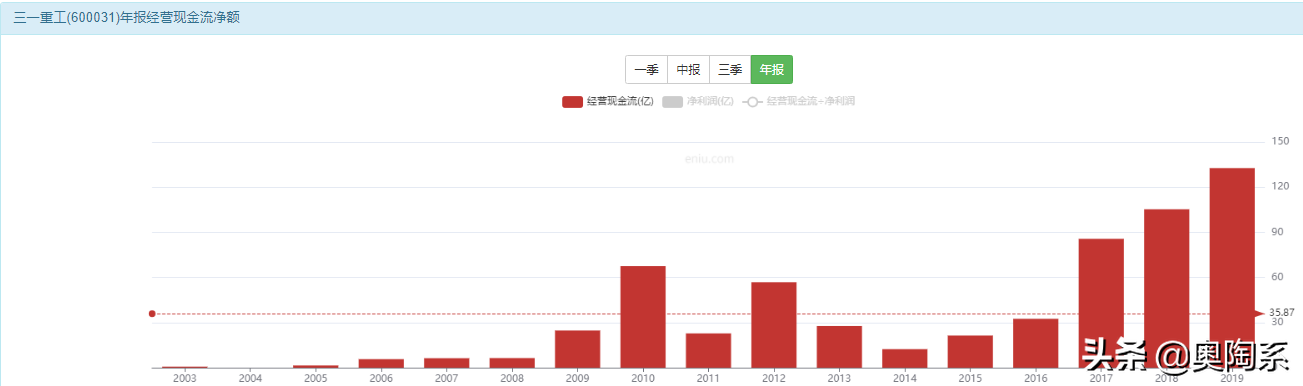Click the 2008 x-axis year label
The width and height of the screenshot is (1303, 386).
point(512,379)
